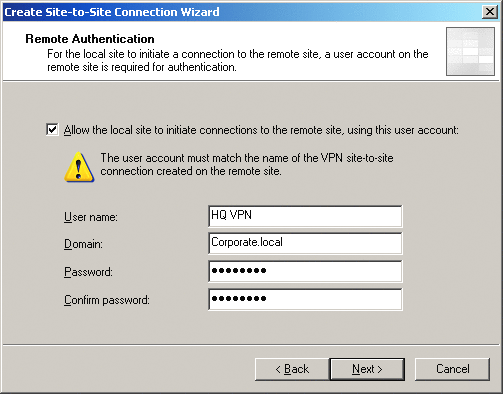503x394 pixels.
Task: Click the wizard graphic in the header corner
Action: [x=470, y=51]
